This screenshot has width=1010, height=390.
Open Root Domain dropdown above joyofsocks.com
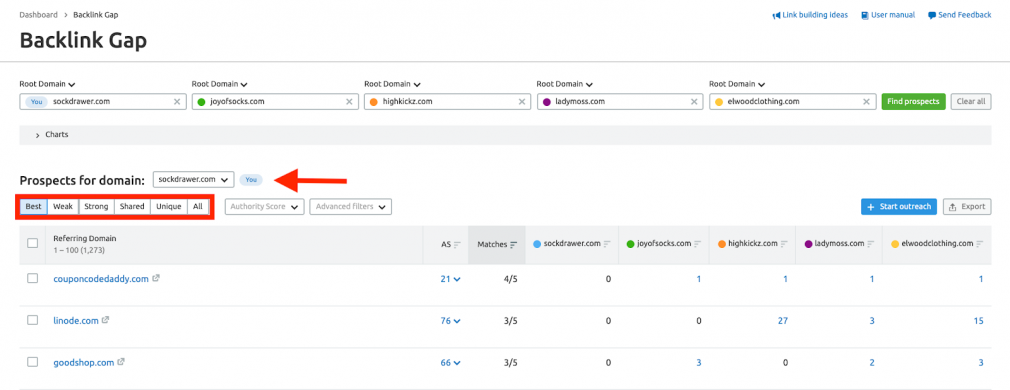tap(220, 84)
